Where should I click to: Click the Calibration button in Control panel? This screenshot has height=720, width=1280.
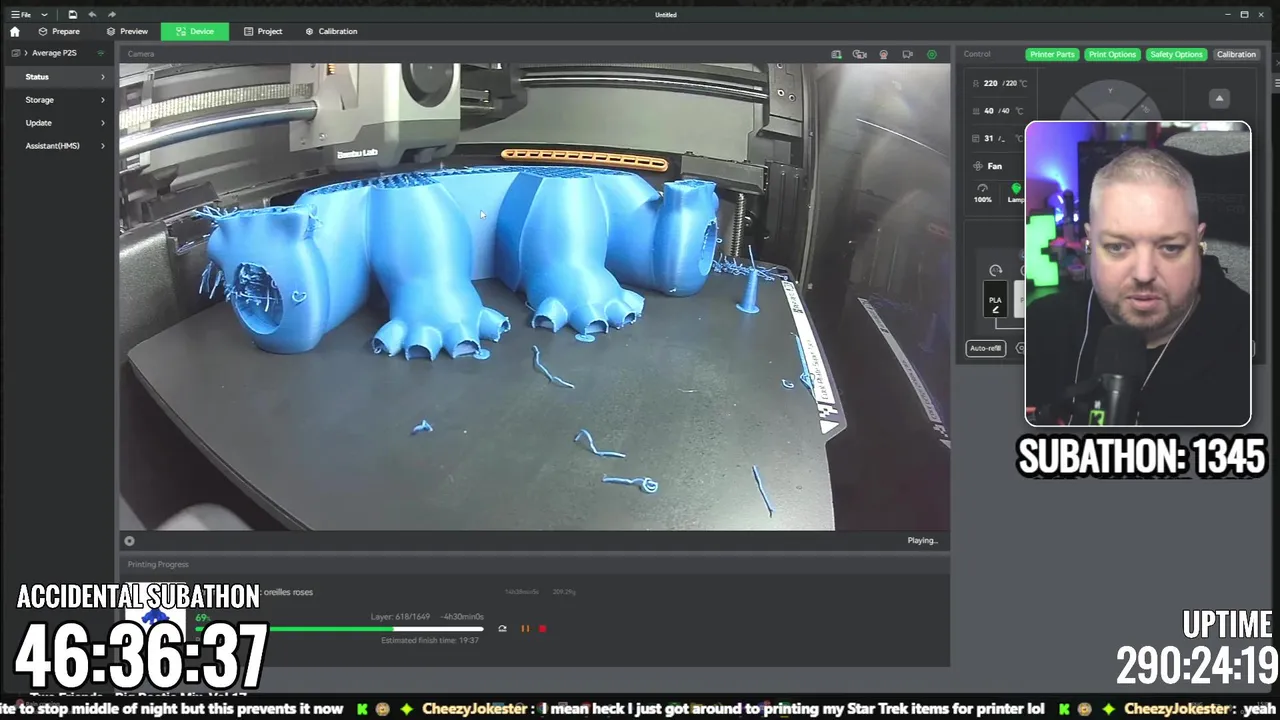[x=1236, y=54]
